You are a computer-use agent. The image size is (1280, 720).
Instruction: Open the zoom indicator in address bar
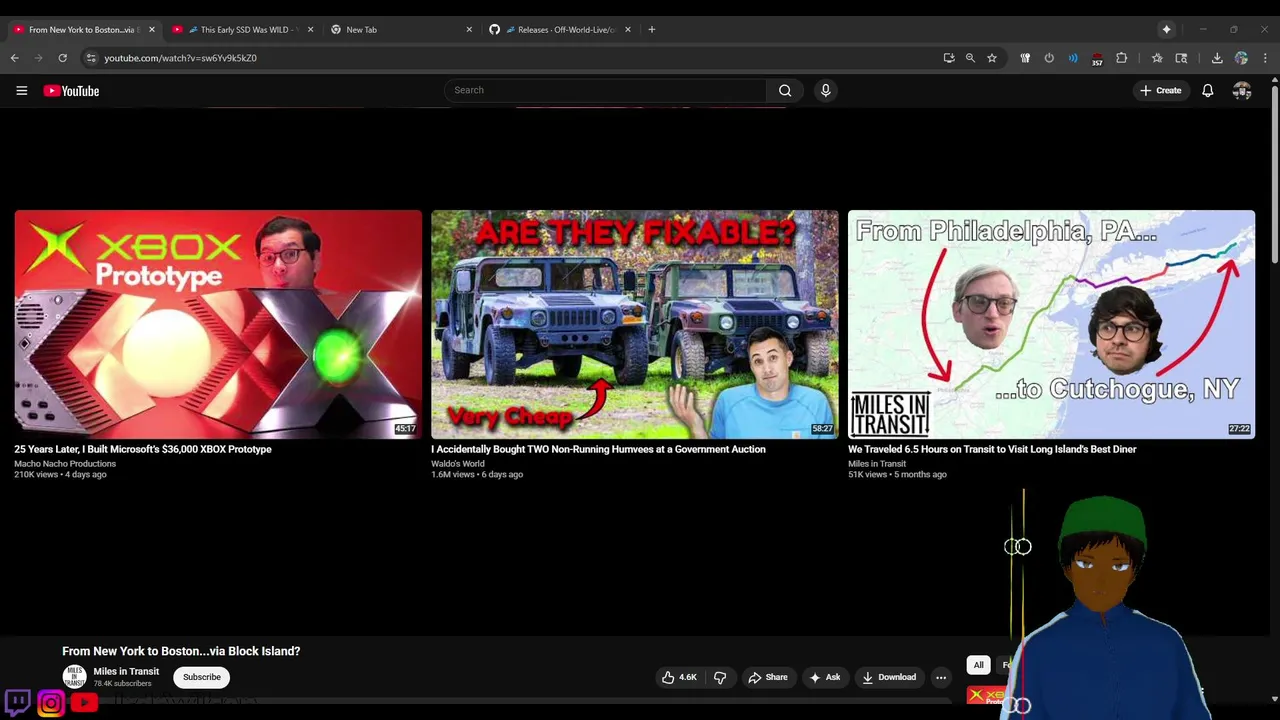coord(970,58)
